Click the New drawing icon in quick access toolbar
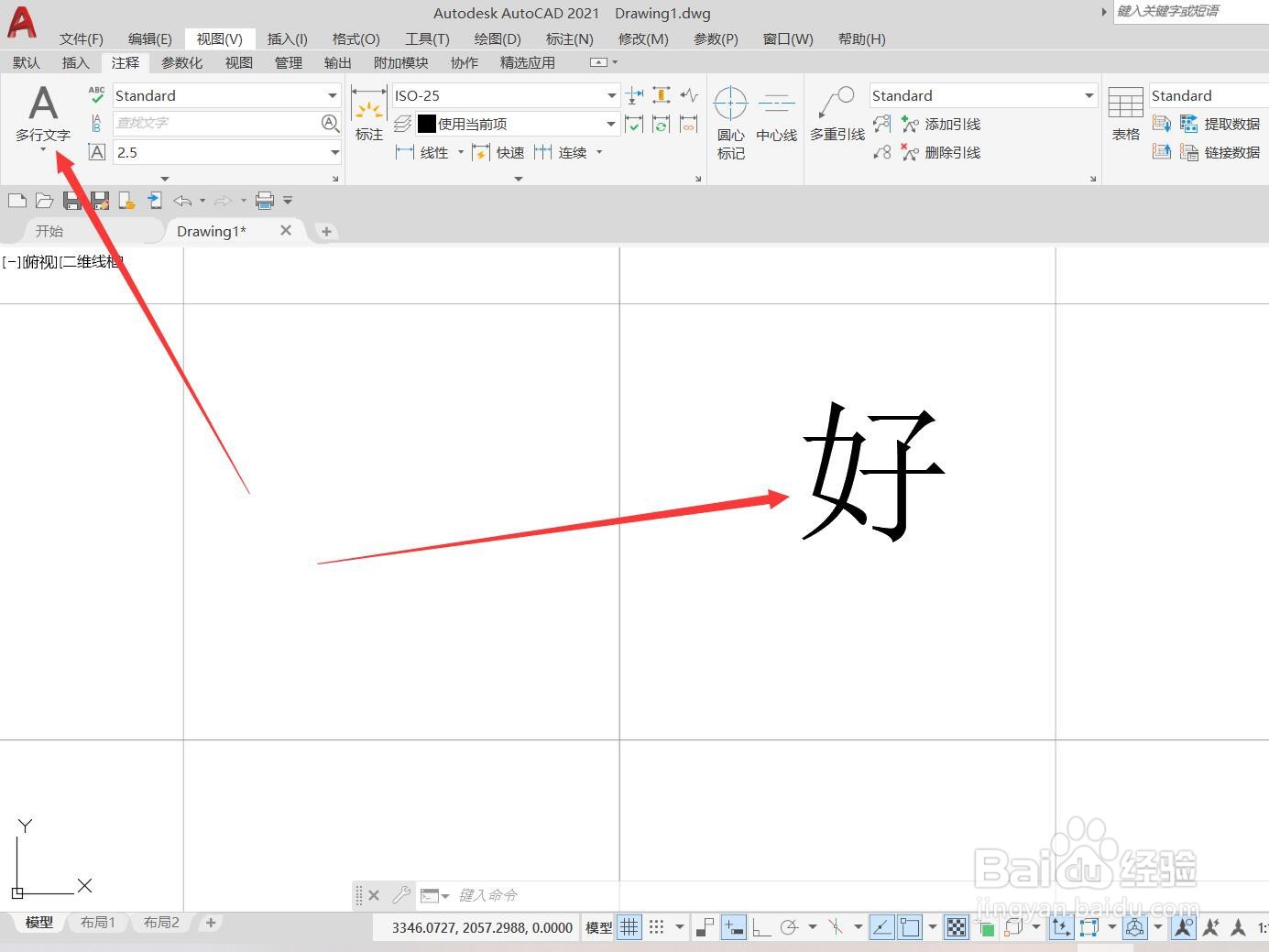This screenshot has width=1269, height=952. 16,201
